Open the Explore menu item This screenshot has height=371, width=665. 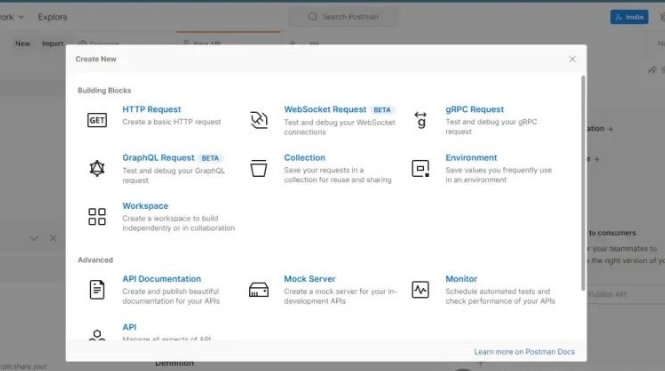click(x=53, y=17)
